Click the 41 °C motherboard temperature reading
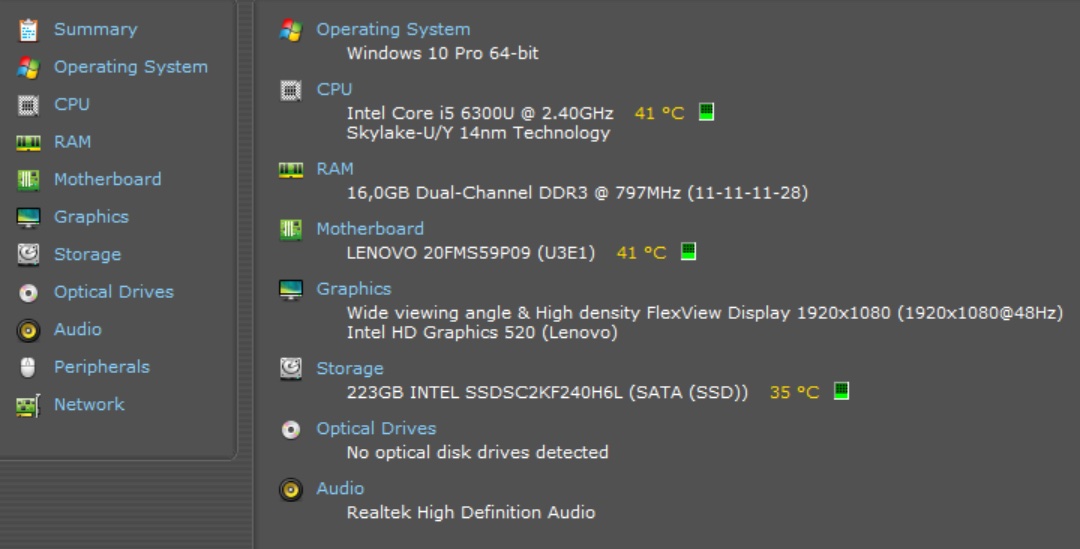 coord(641,253)
